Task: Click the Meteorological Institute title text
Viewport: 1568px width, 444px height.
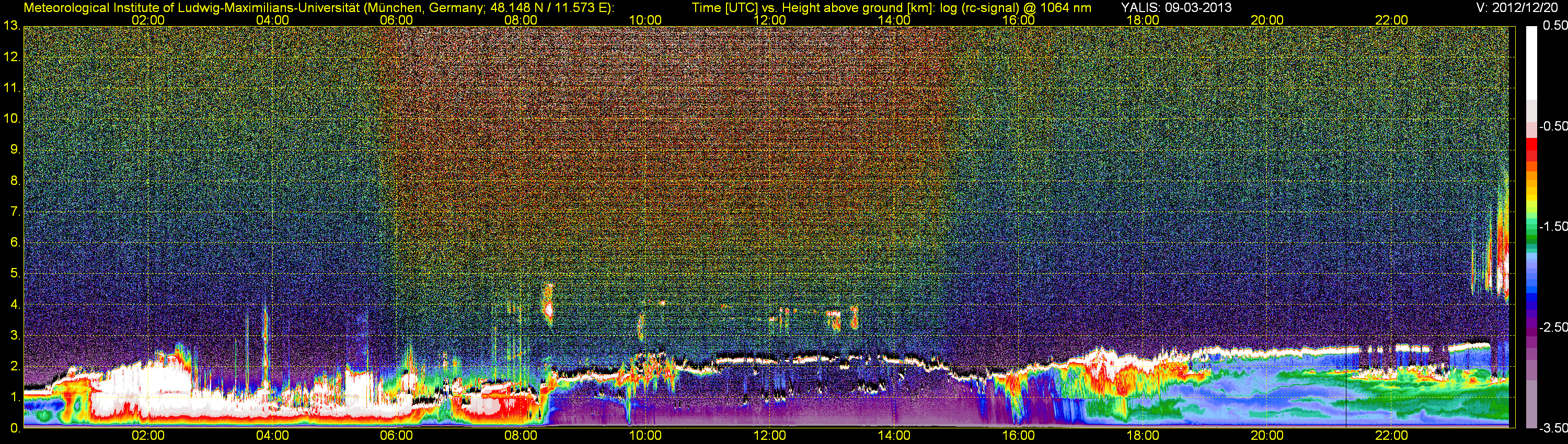Action: (318, 8)
